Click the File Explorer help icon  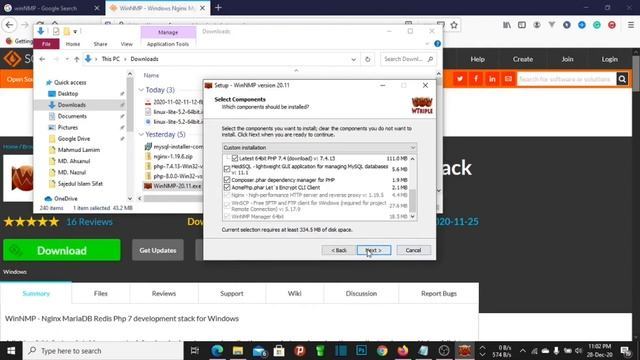tap(438, 44)
